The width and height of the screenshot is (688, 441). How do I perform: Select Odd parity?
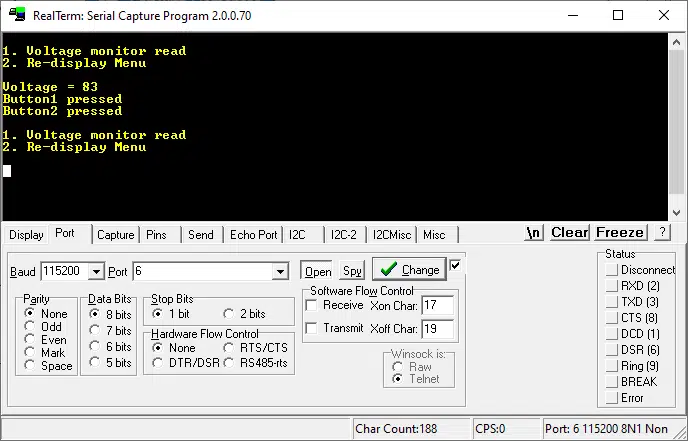[x=43, y=327]
